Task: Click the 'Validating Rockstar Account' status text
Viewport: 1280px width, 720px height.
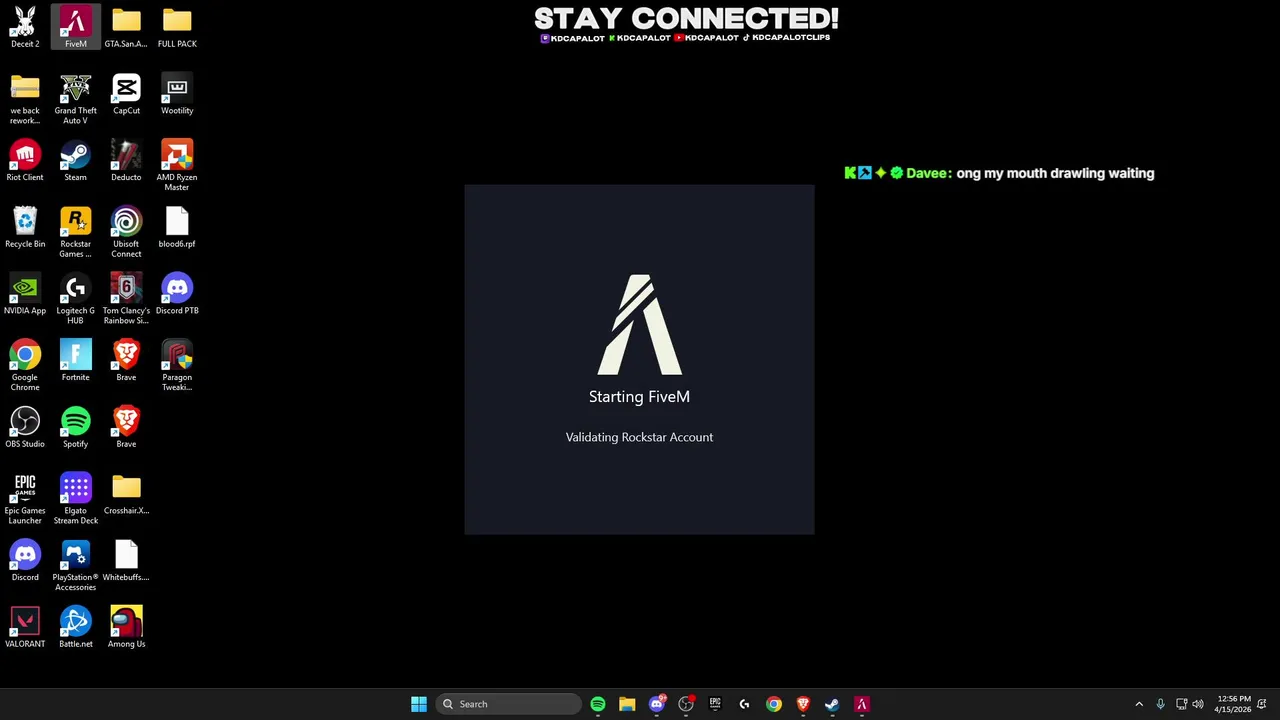Action: 639,437
